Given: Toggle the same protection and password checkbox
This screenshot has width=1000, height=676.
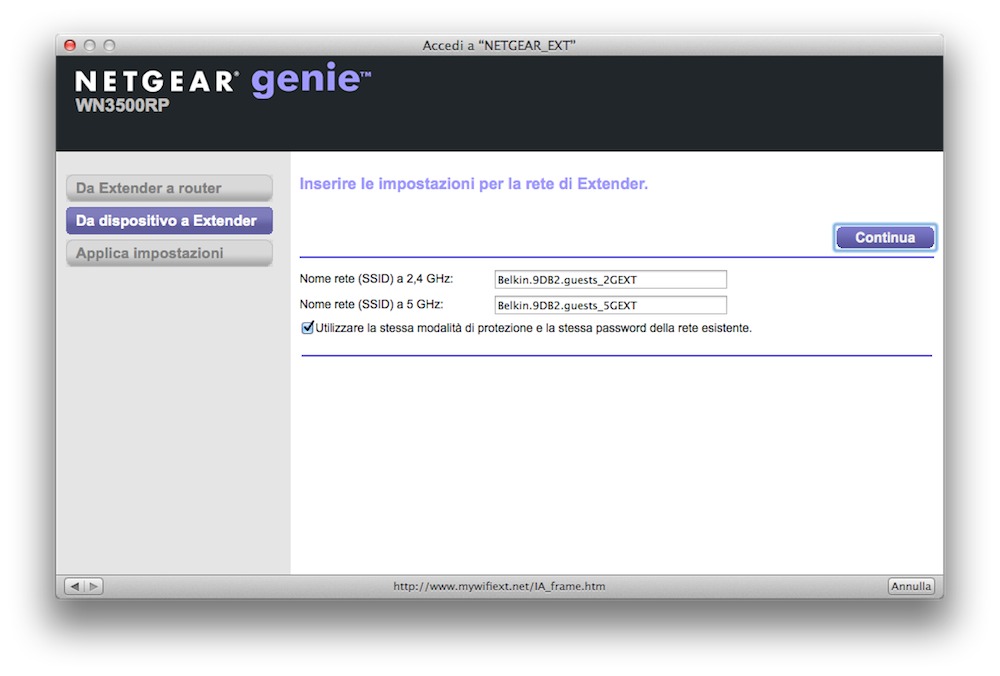Looking at the screenshot, I should tap(307, 328).
